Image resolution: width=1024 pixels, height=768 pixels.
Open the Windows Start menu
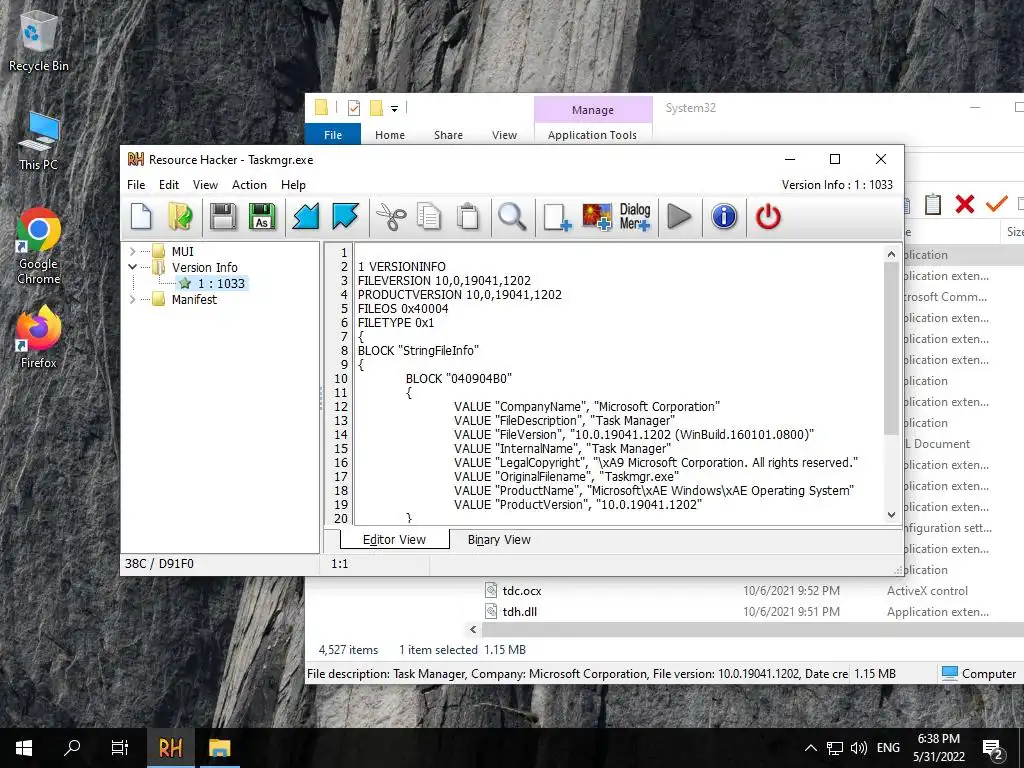(x=24, y=748)
